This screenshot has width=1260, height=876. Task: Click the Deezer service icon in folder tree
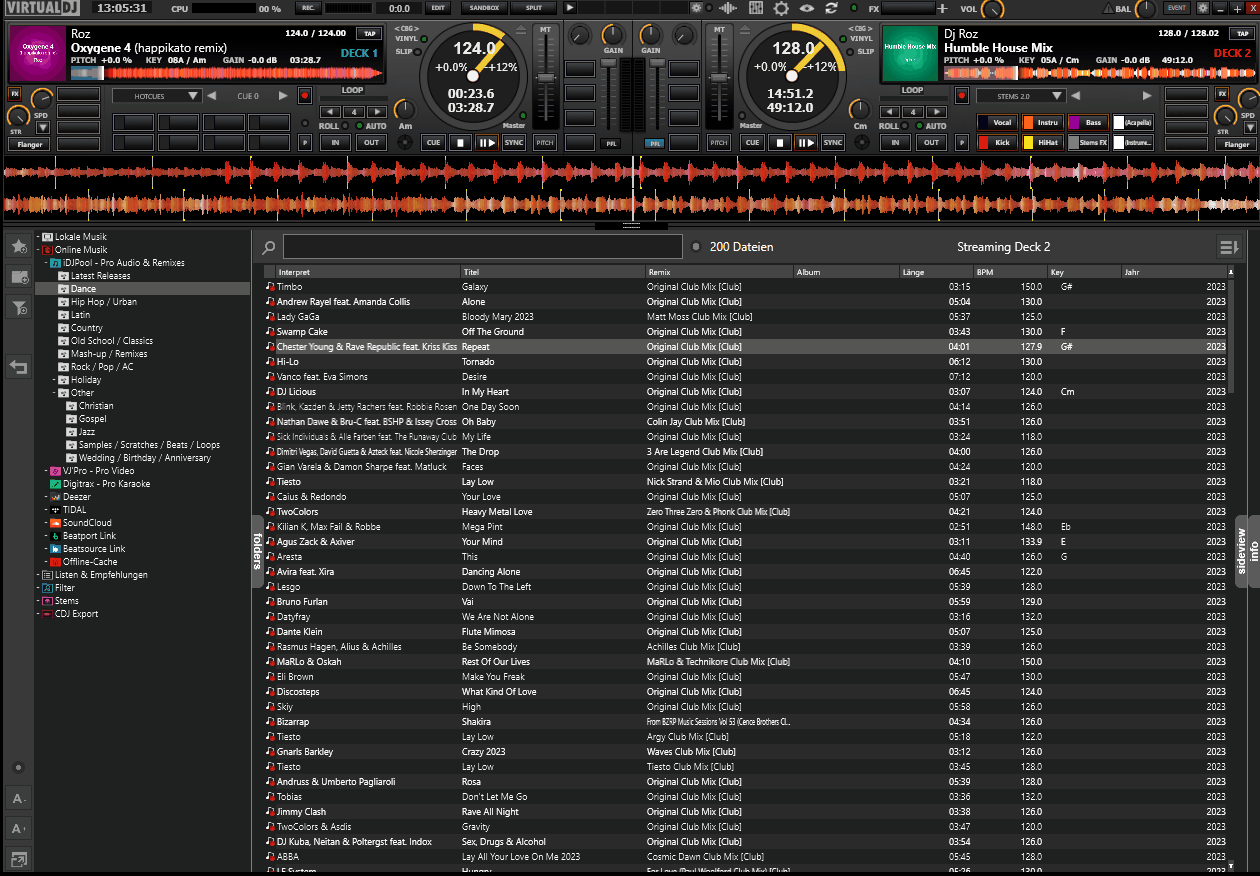(x=55, y=497)
